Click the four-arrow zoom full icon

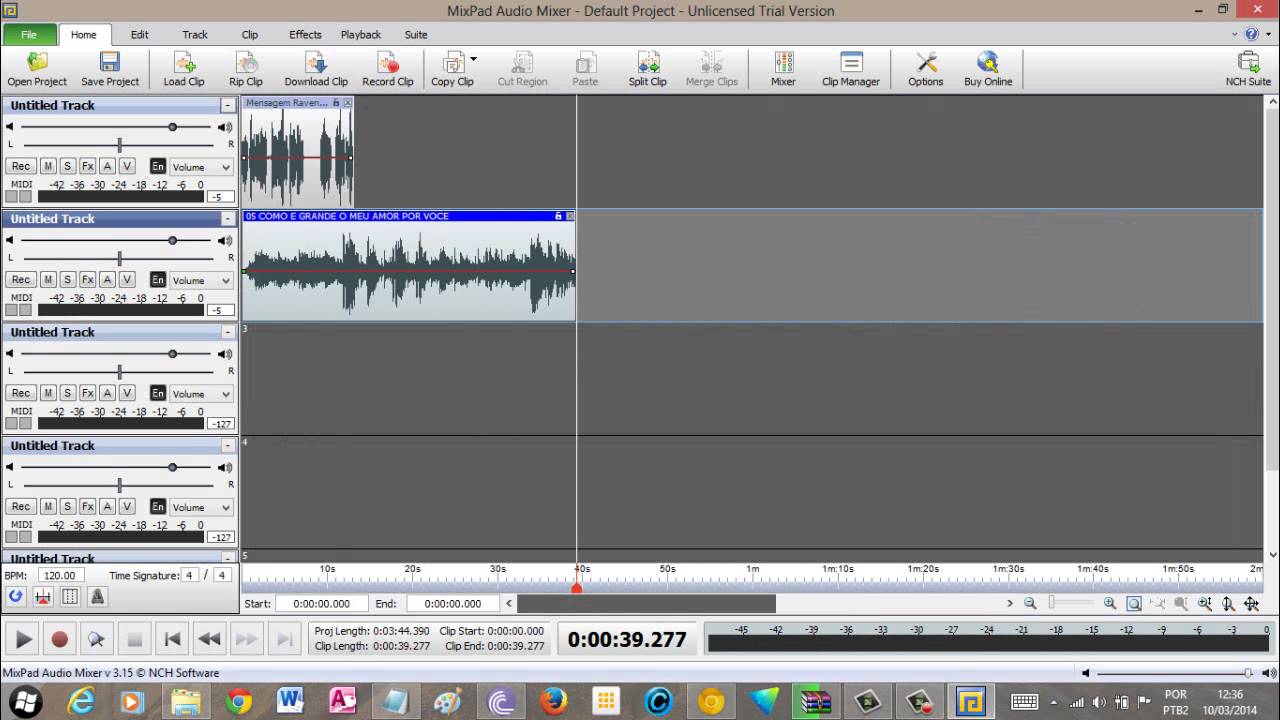coord(1252,603)
